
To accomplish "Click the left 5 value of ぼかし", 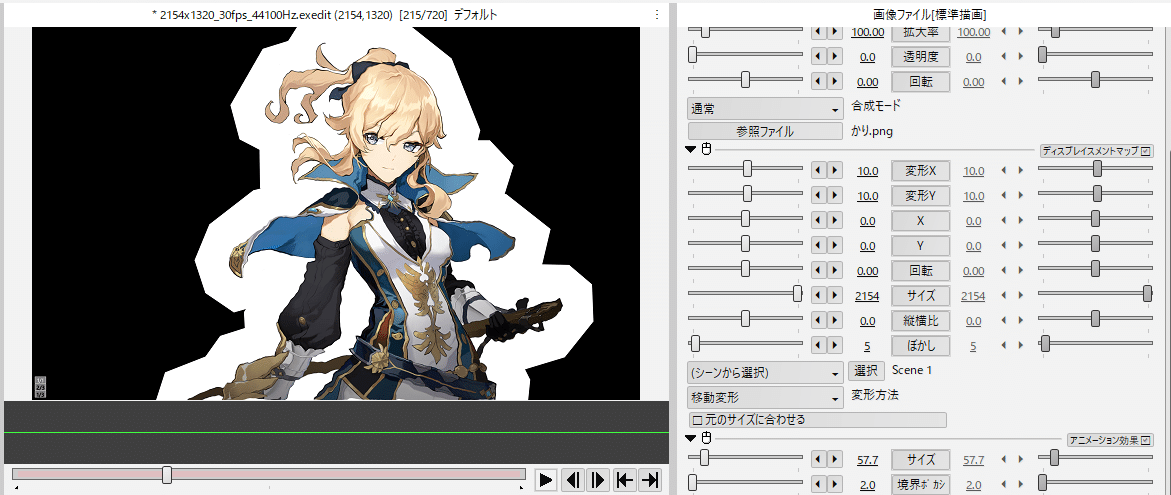I will click(x=867, y=346).
